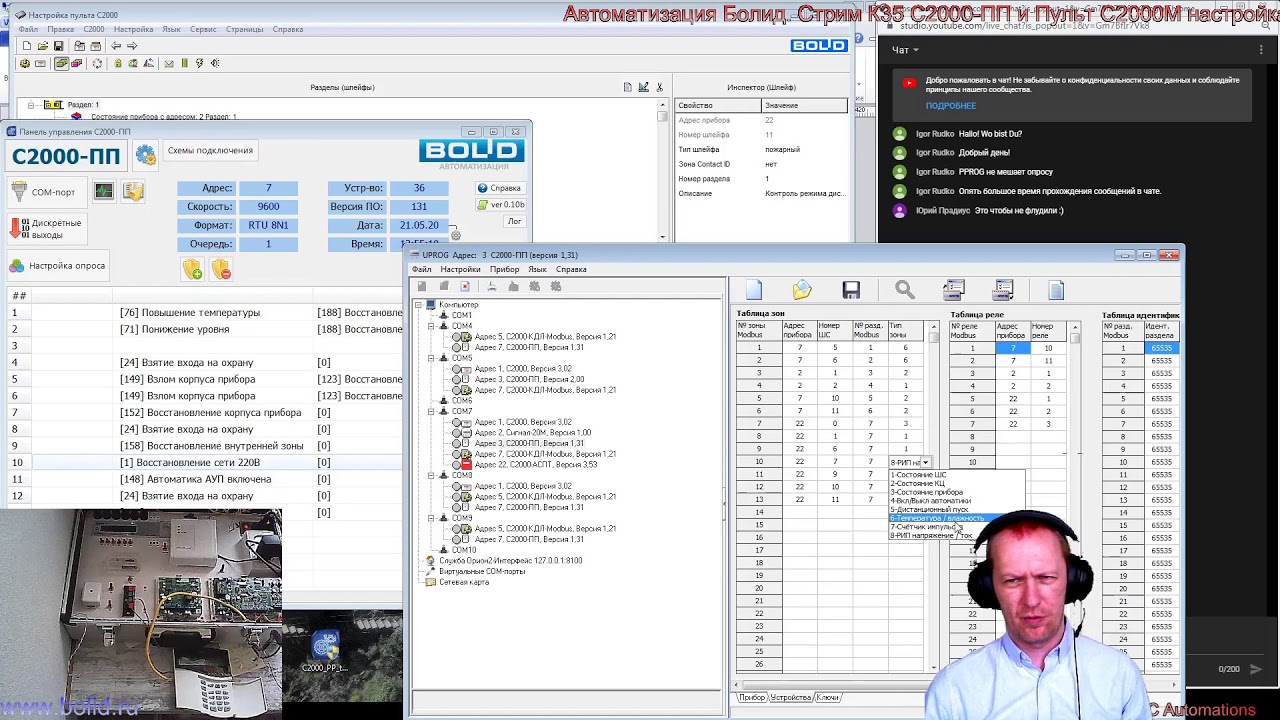Click ПОДРОБНЕЕ link in chat notice

click(950, 106)
